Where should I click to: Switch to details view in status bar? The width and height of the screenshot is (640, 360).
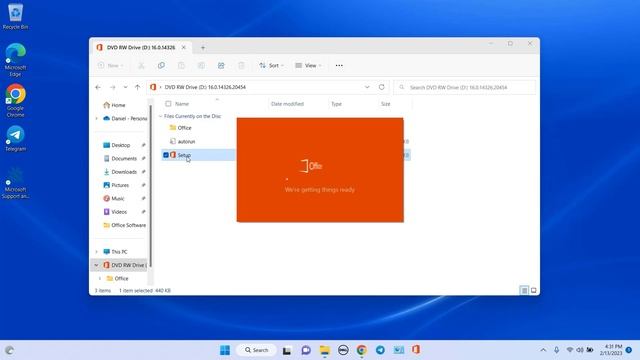pyautogui.click(x=524, y=290)
